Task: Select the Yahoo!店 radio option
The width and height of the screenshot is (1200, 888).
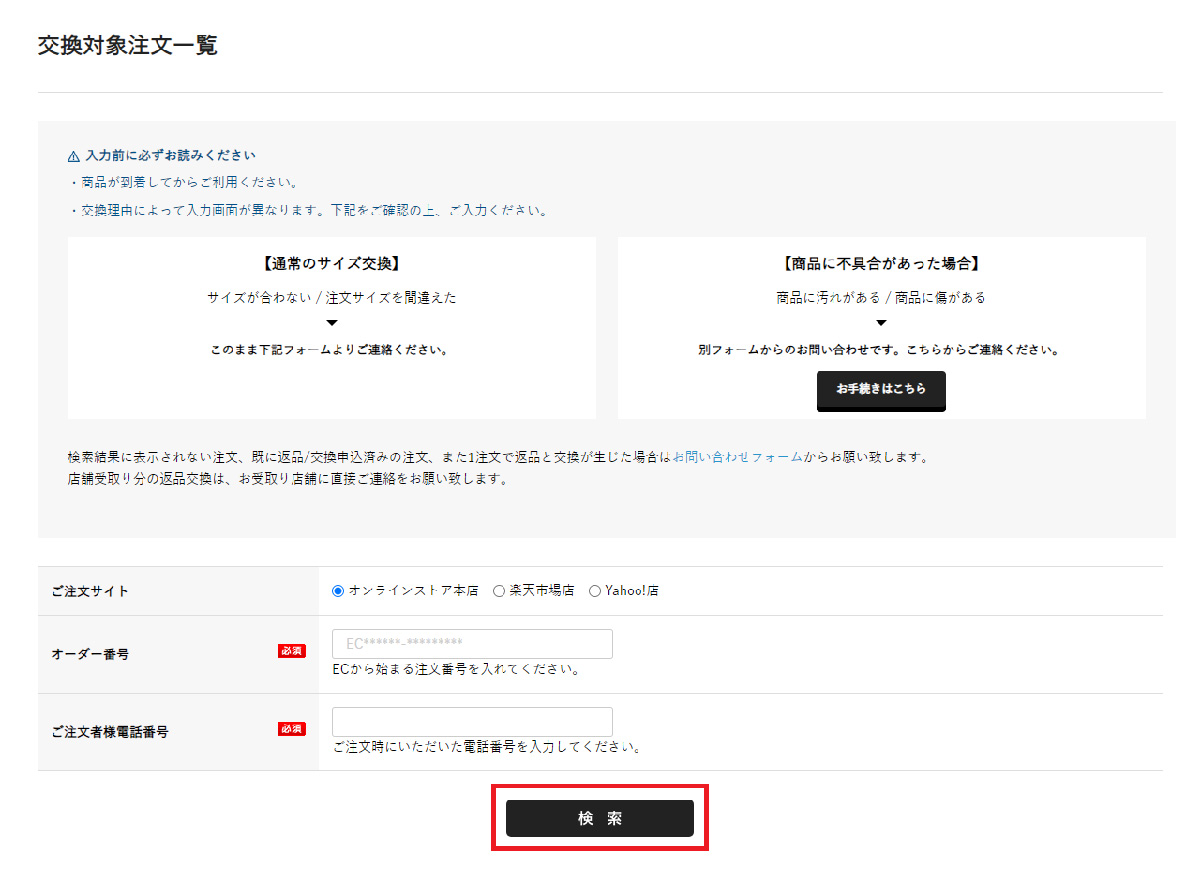Action: coord(595,591)
